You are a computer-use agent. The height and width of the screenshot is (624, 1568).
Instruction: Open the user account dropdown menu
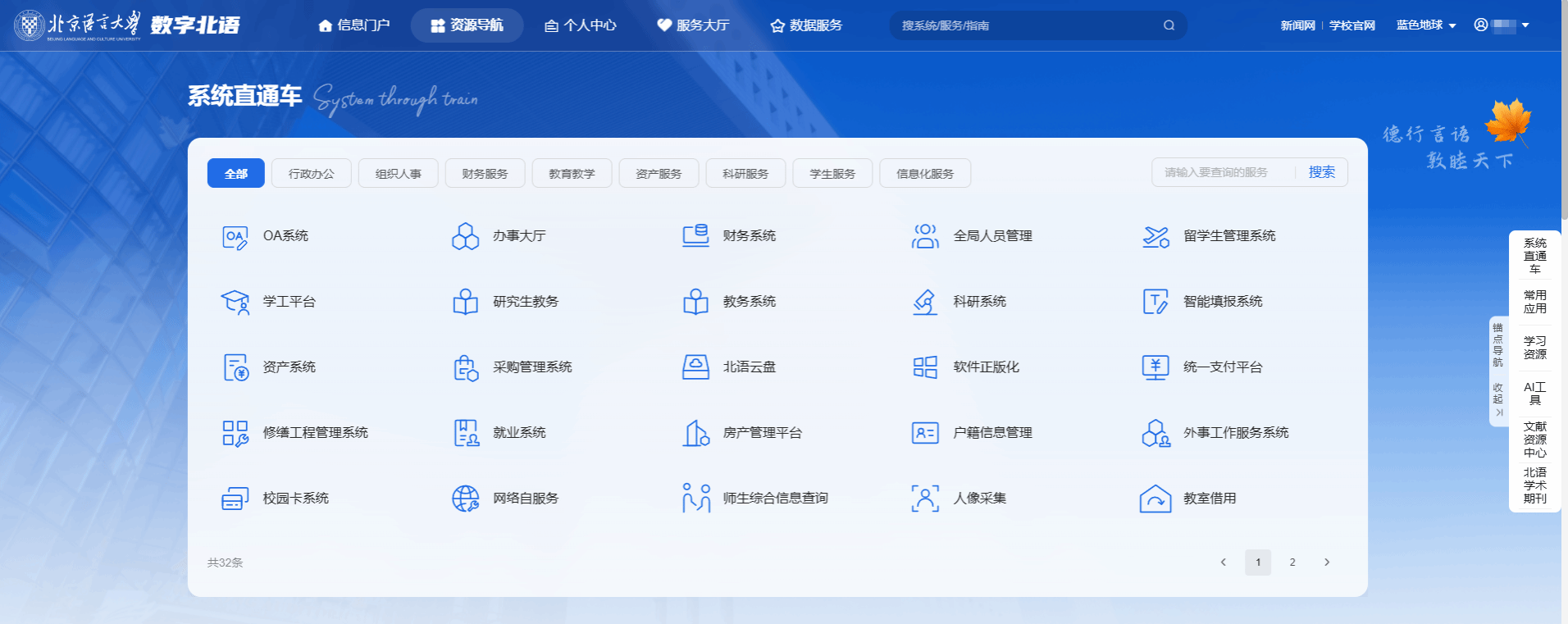click(1502, 25)
